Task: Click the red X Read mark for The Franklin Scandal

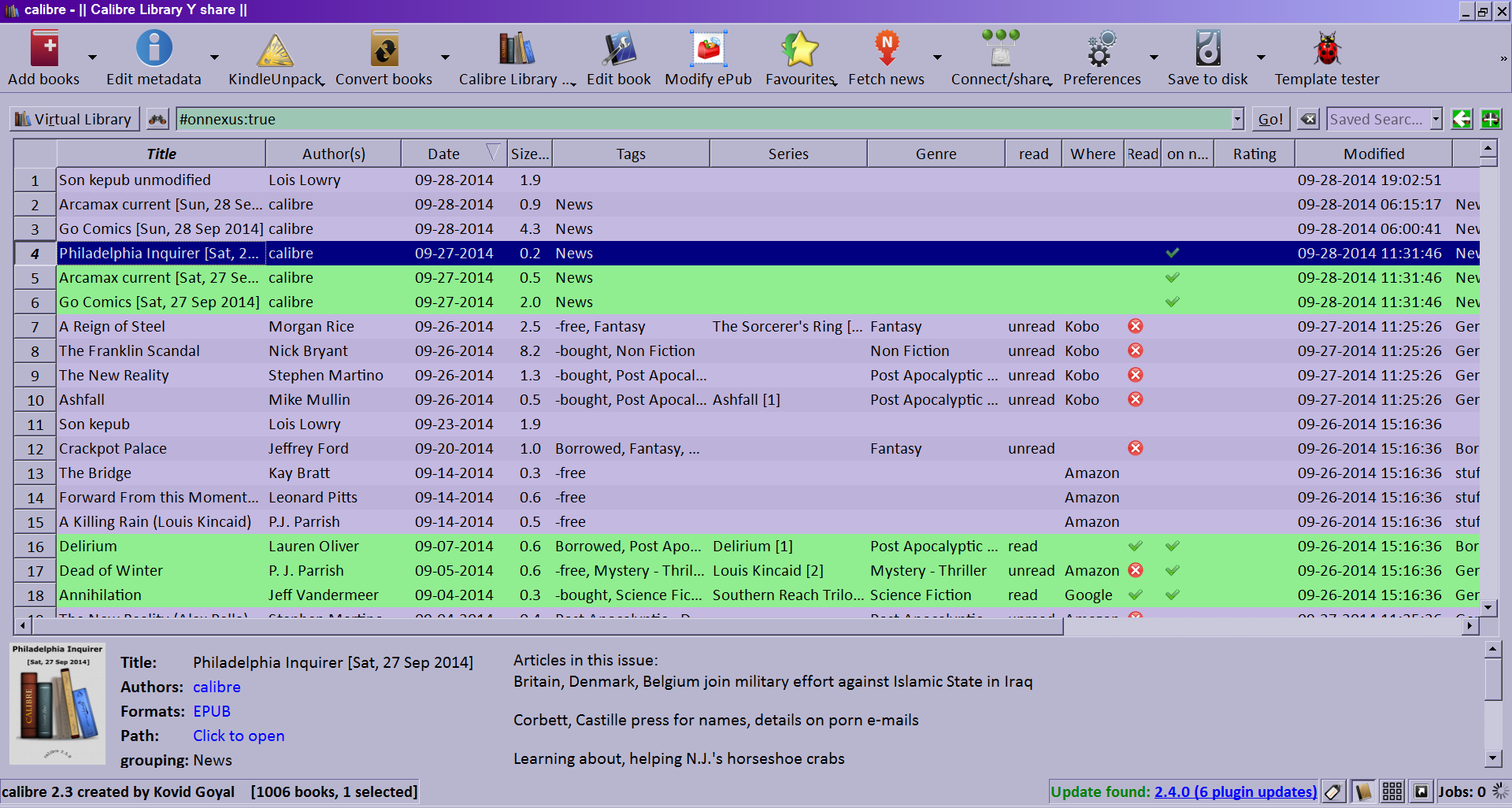Action: (1136, 350)
